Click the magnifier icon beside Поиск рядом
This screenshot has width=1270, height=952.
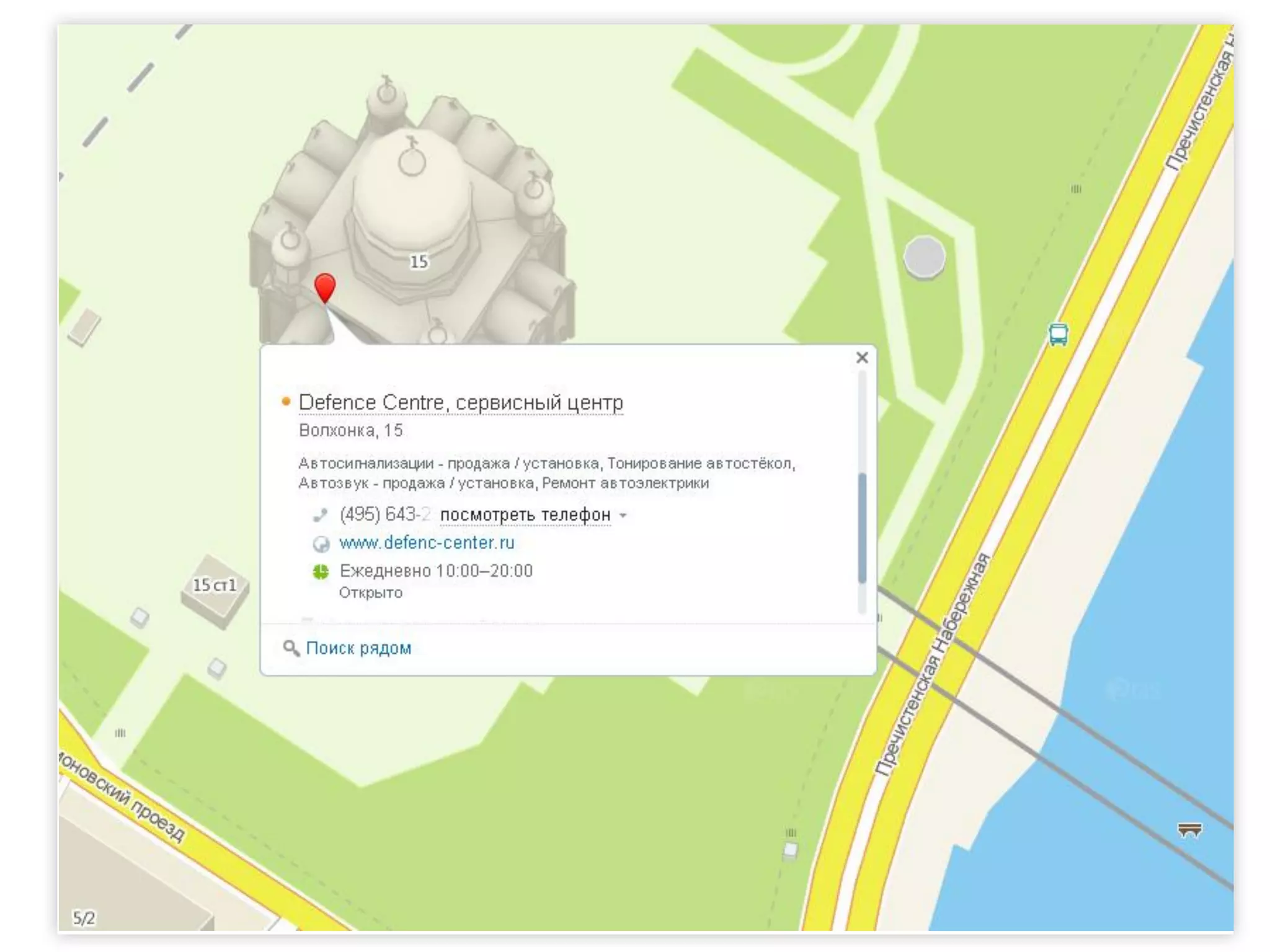290,648
